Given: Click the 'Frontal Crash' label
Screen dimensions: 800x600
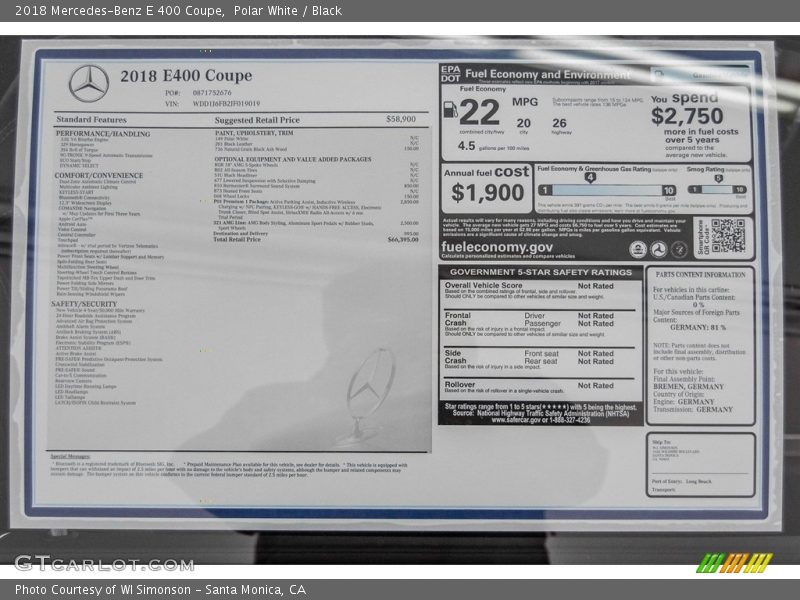Looking at the screenshot, I should point(457,319).
